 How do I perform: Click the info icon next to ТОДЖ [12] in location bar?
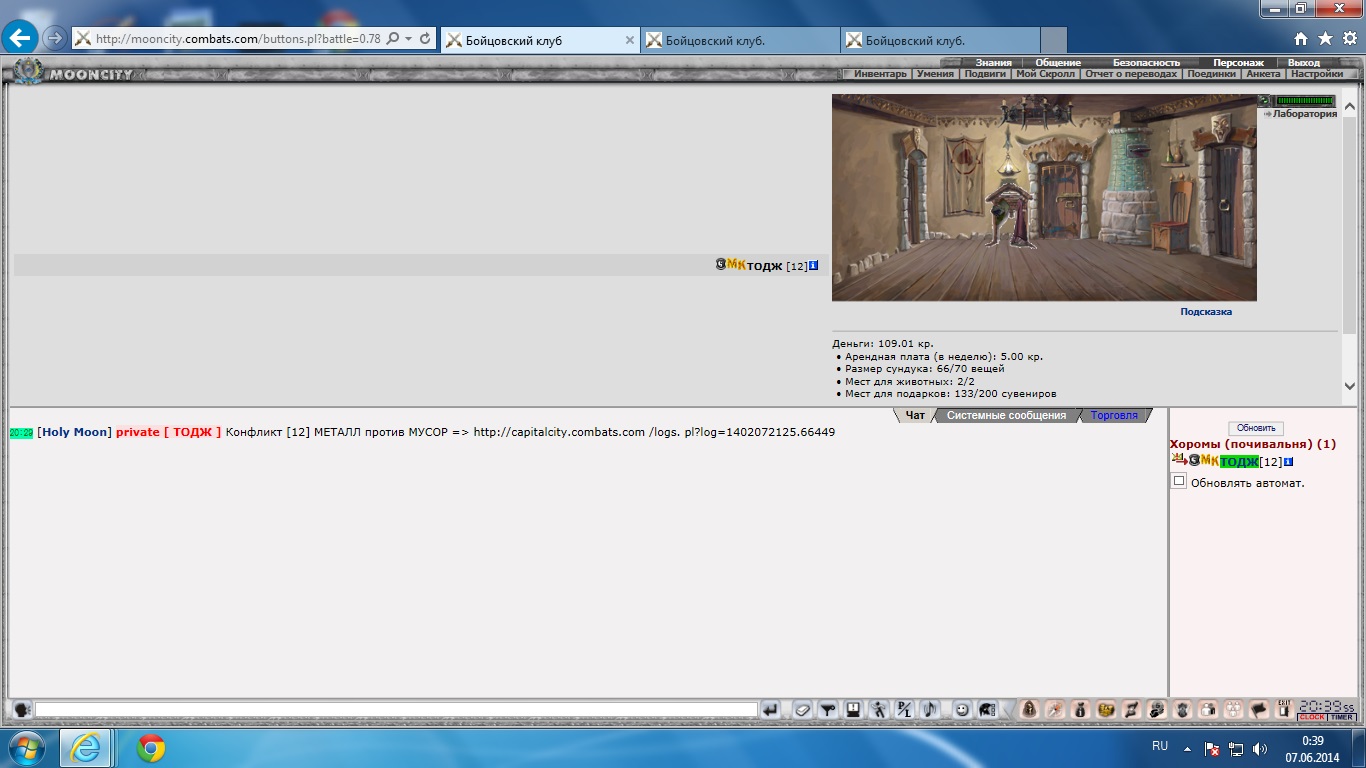point(814,265)
